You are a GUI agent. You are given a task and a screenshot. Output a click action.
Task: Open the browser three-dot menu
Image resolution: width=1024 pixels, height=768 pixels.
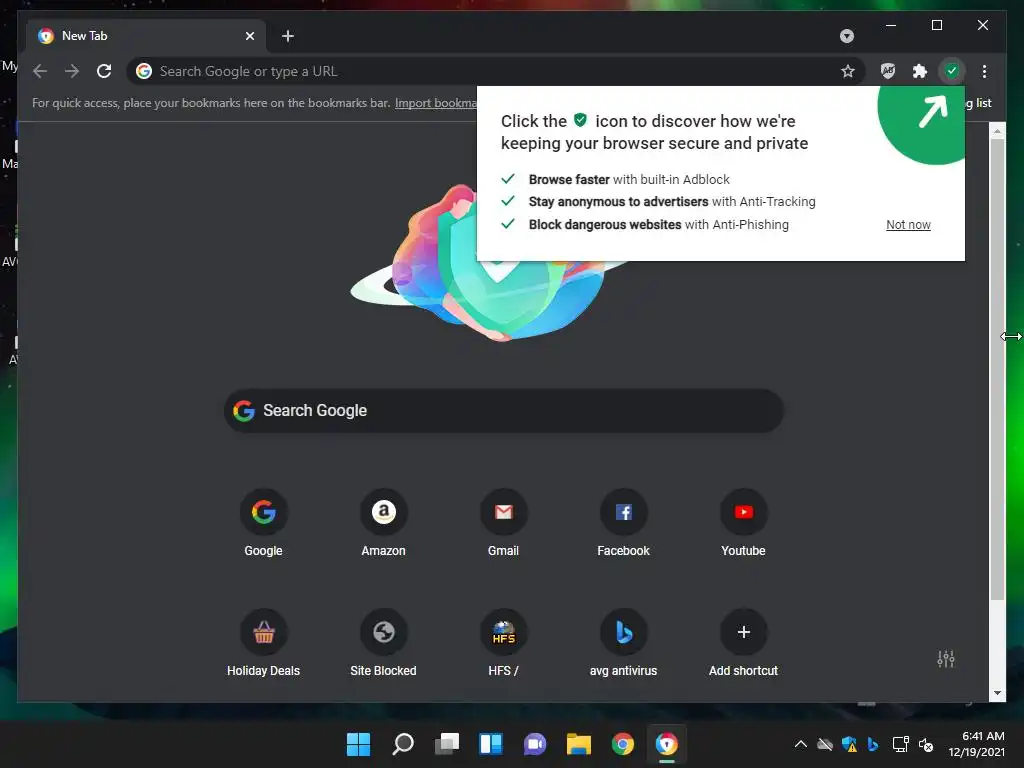984,71
